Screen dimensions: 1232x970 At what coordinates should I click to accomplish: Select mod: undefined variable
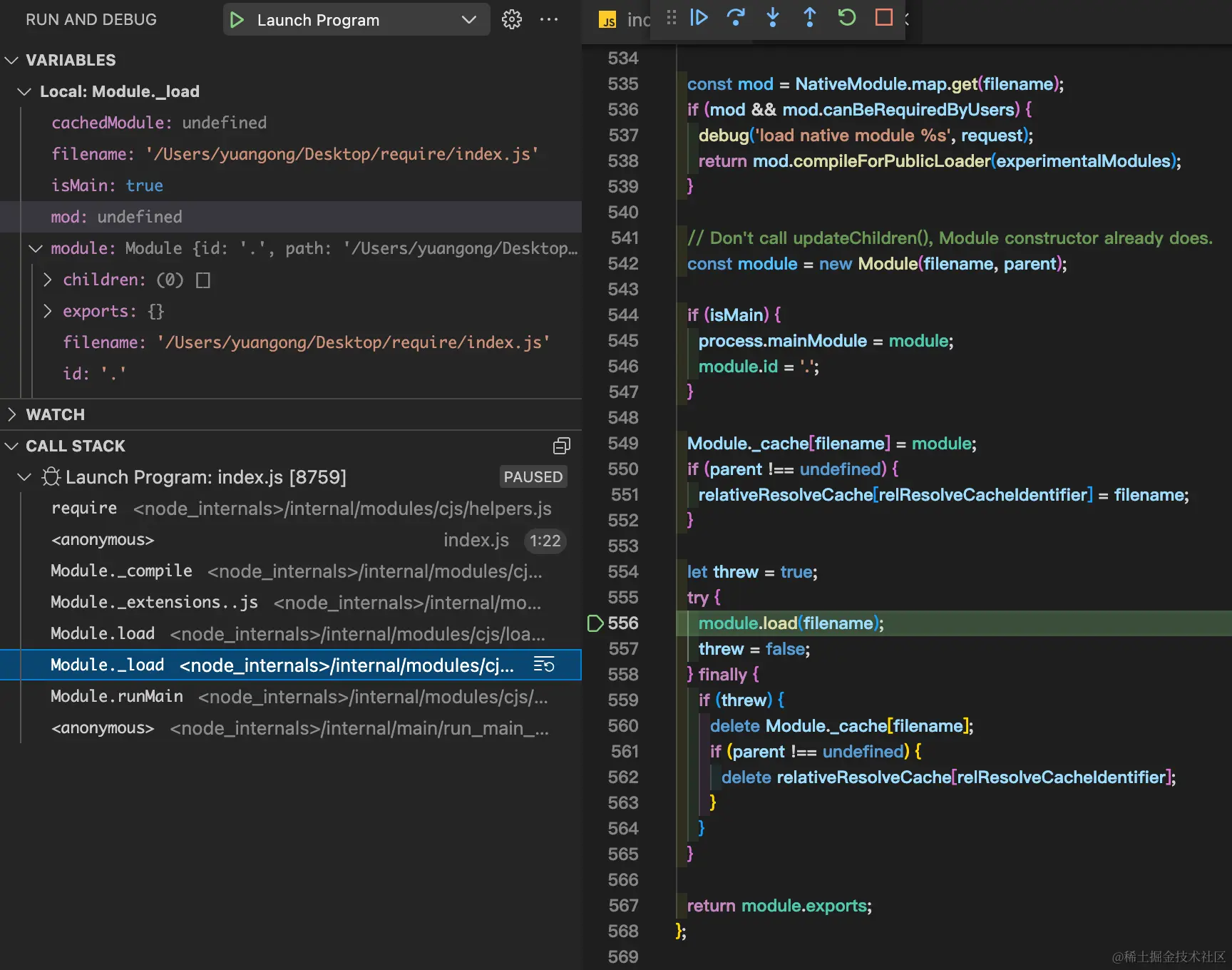[291, 217]
